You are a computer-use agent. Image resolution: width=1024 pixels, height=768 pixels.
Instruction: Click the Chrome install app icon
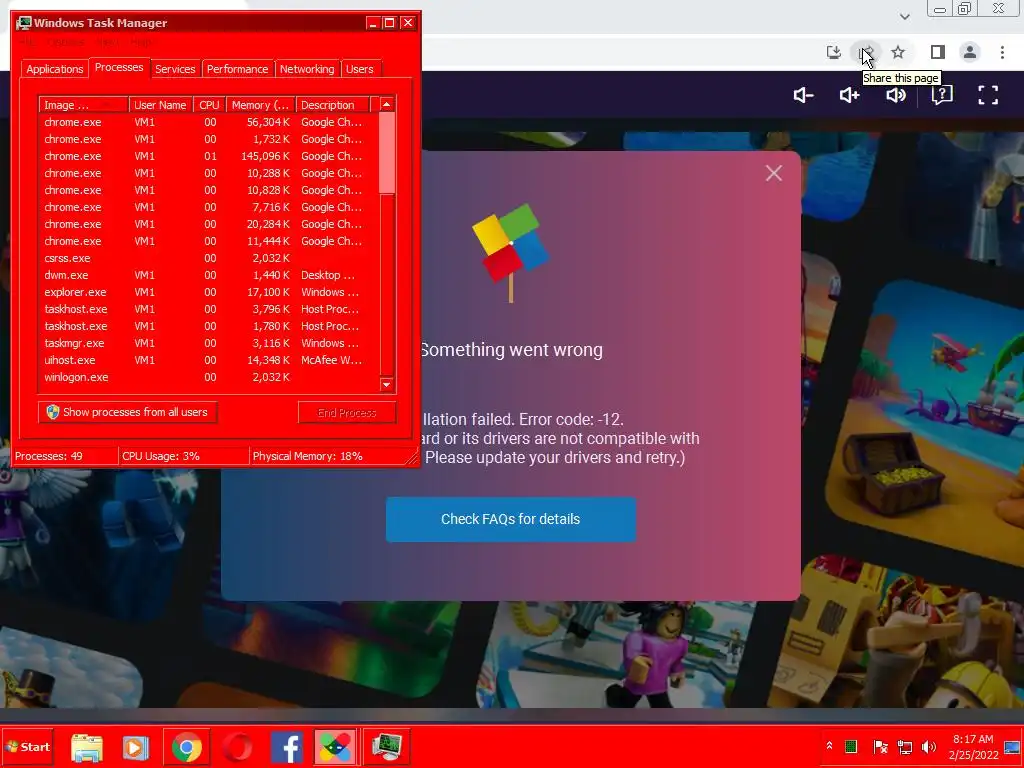pyautogui.click(x=833, y=52)
